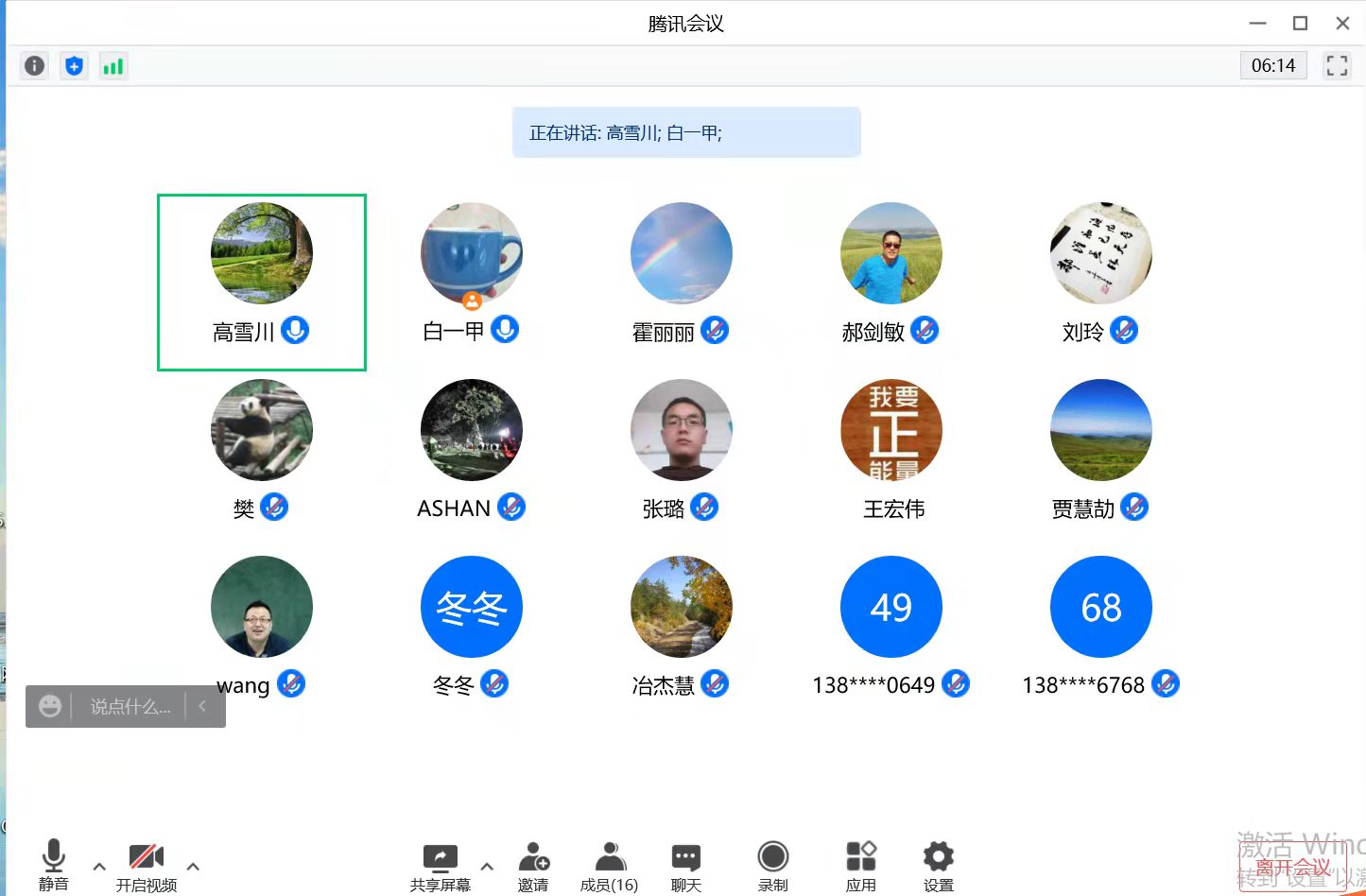Toggle microphone icon next to 高雪川

click(295, 331)
